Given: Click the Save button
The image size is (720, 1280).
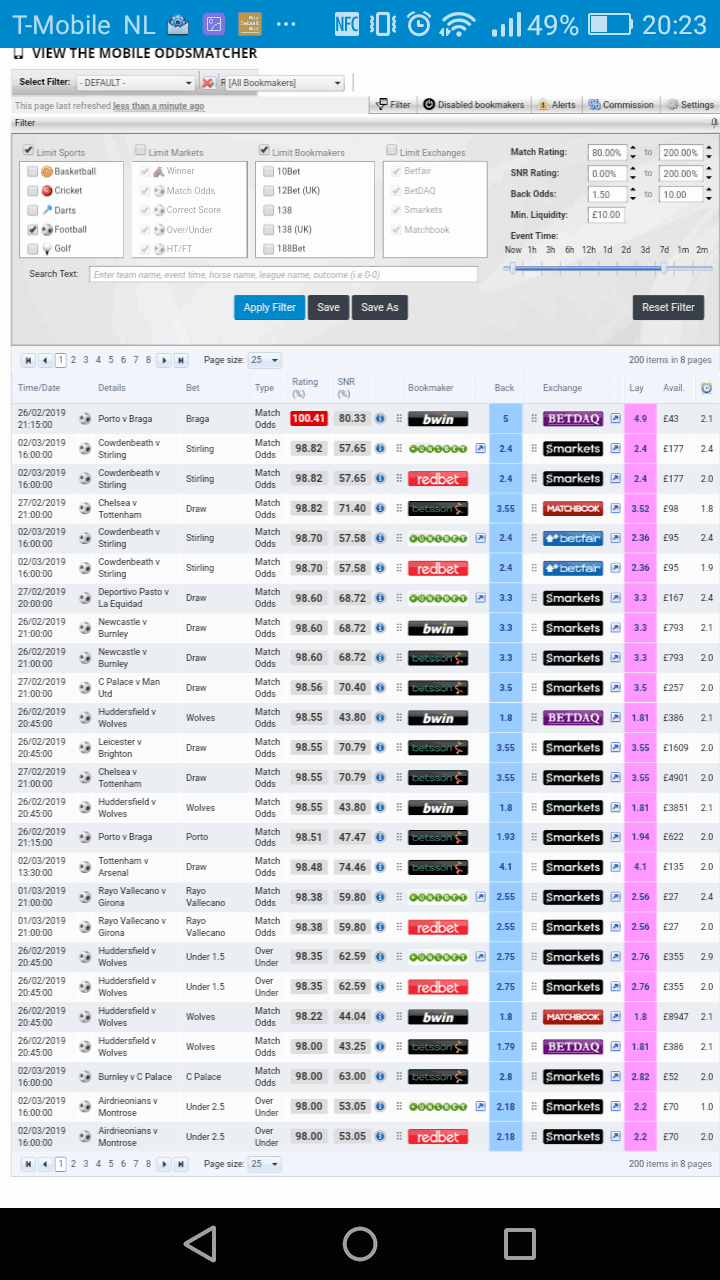Looking at the screenshot, I should pyautogui.click(x=328, y=307).
